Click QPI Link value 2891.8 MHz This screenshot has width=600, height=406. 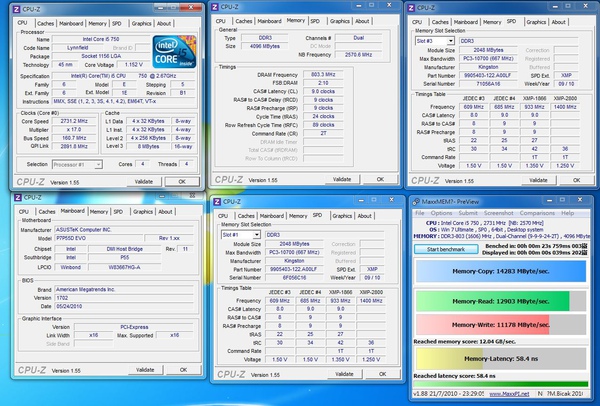coord(74,147)
